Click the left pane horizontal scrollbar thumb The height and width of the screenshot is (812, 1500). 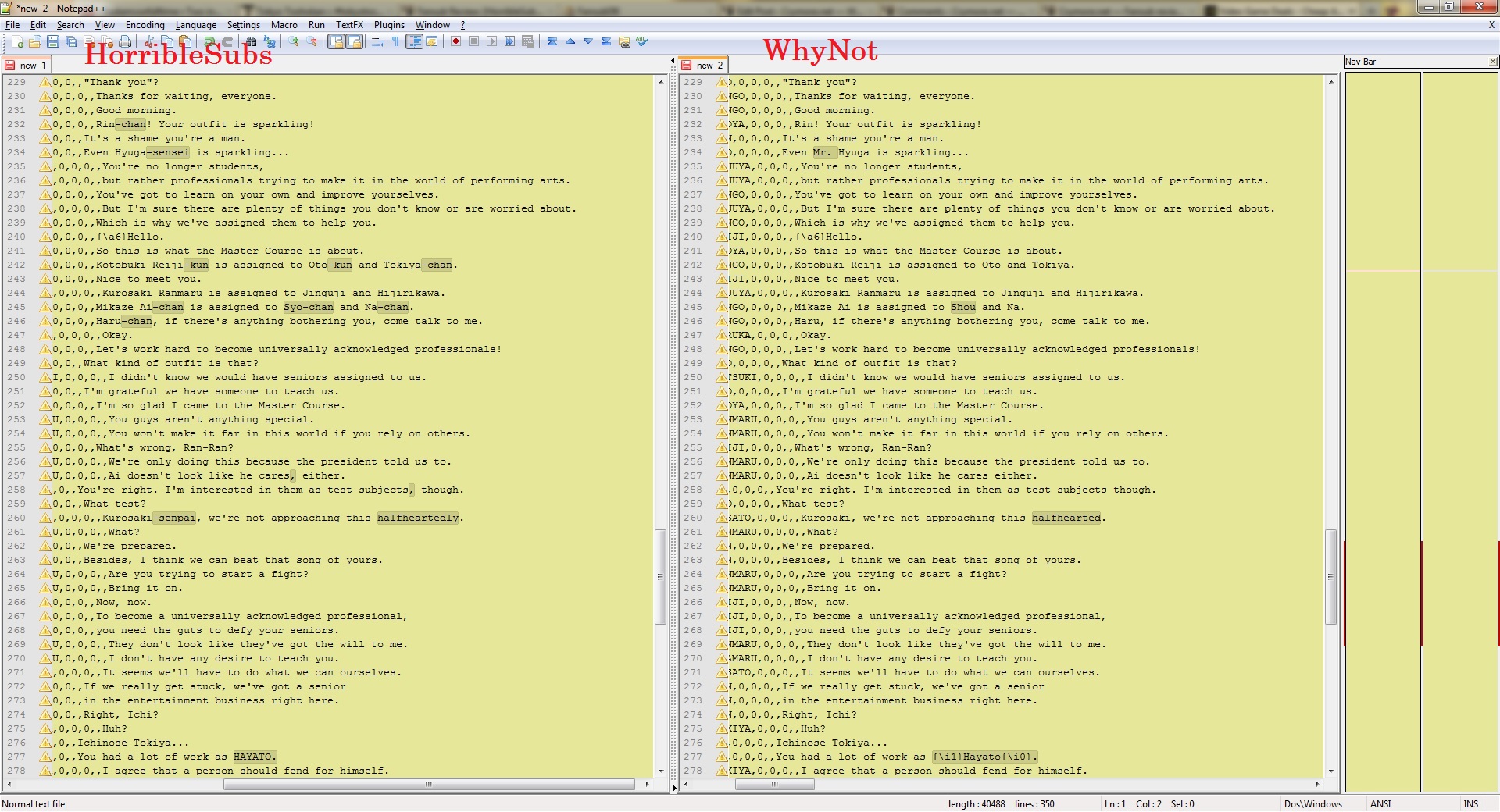click(x=429, y=784)
